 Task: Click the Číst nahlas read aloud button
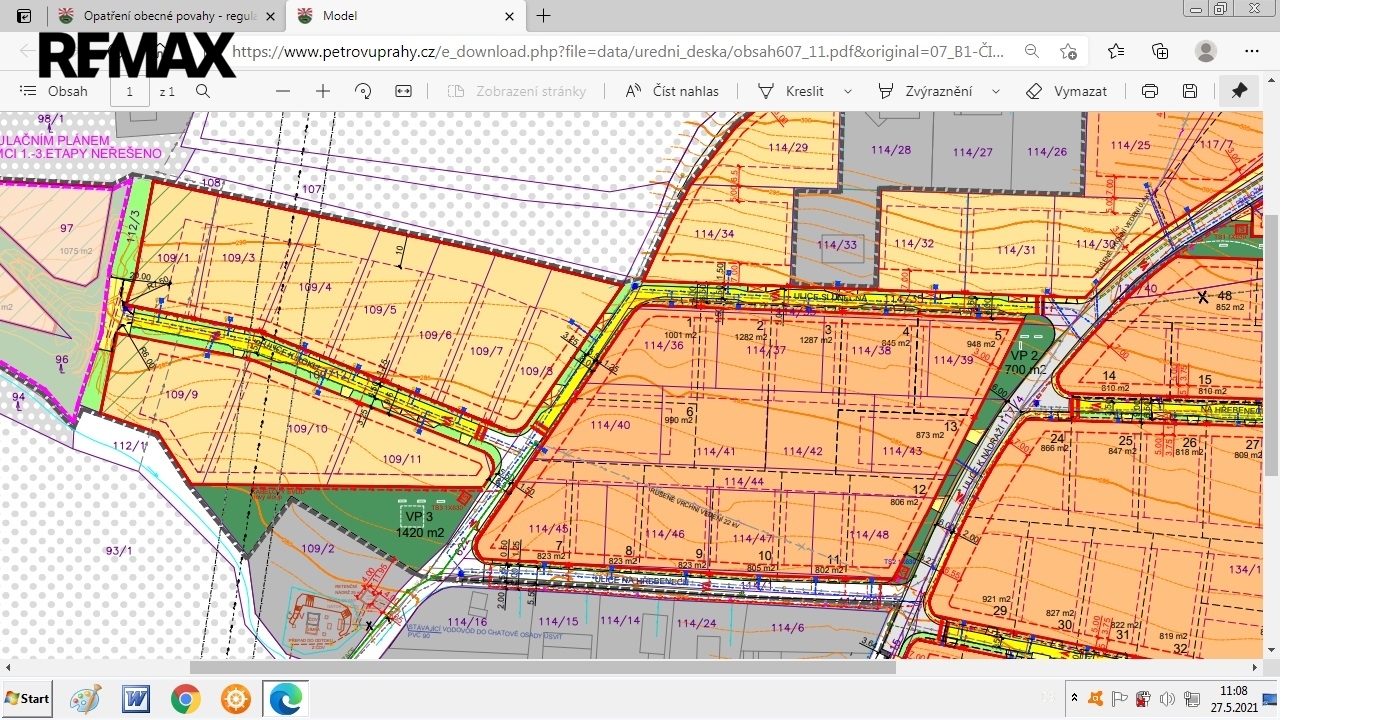click(672, 91)
